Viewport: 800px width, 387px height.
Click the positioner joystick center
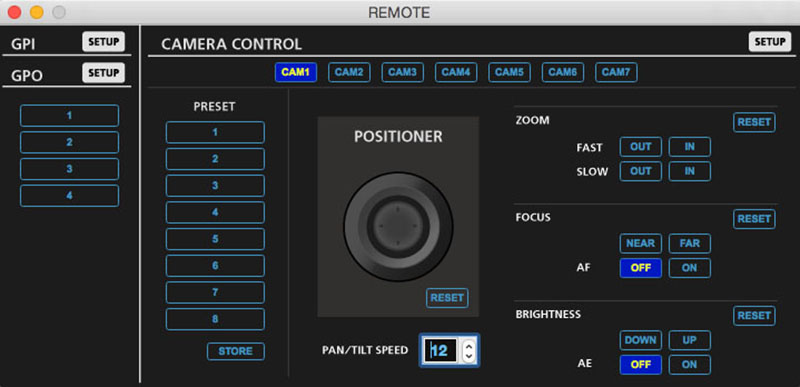tap(398, 226)
